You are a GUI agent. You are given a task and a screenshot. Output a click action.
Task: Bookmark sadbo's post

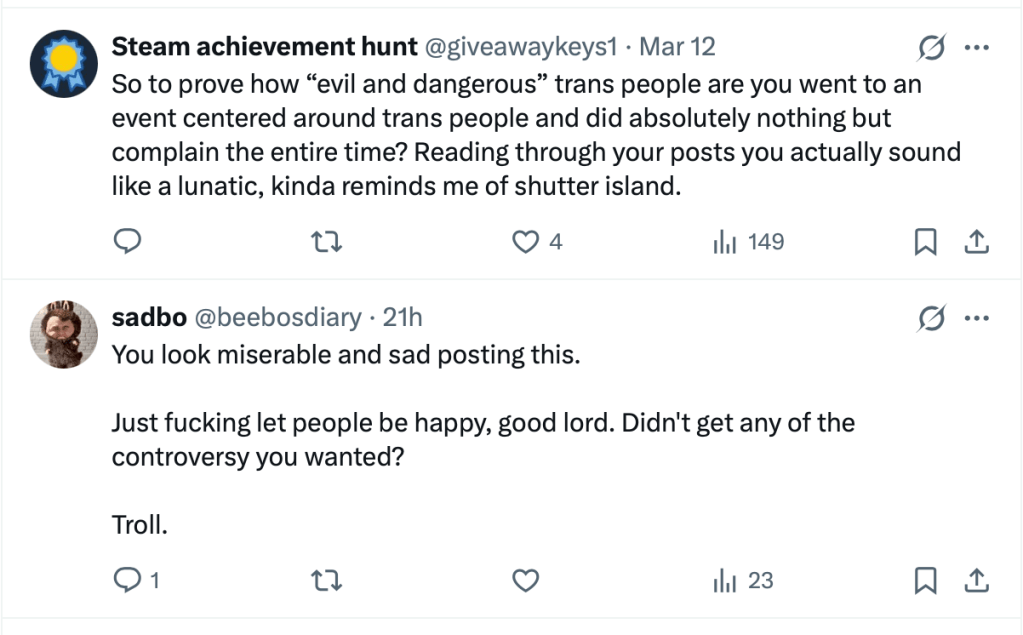(x=927, y=580)
